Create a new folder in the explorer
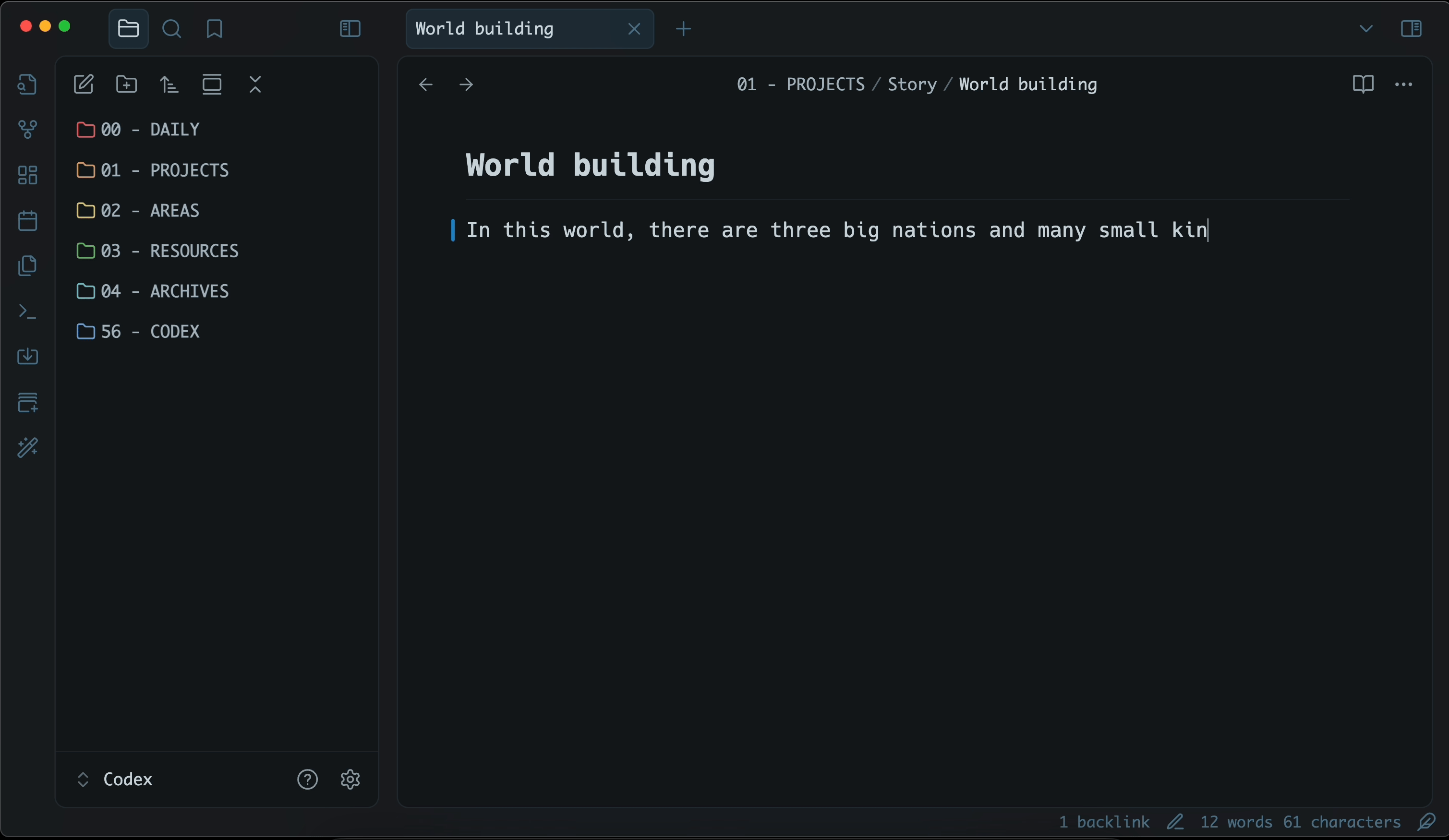The height and width of the screenshot is (840, 1449). click(126, 84)
